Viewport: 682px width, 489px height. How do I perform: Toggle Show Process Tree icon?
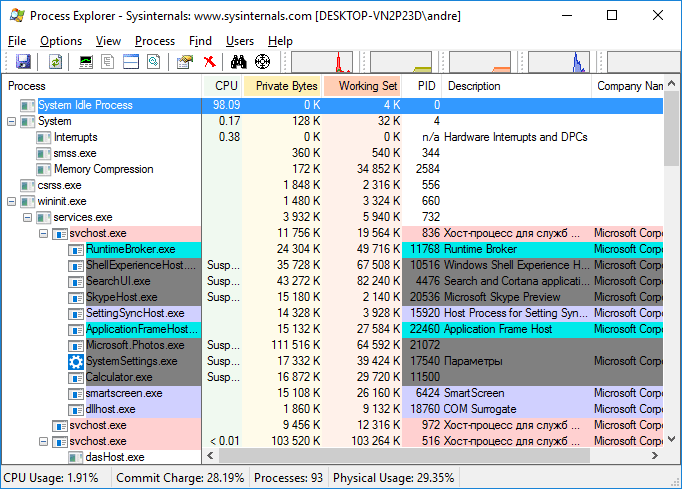coord(107,61)
